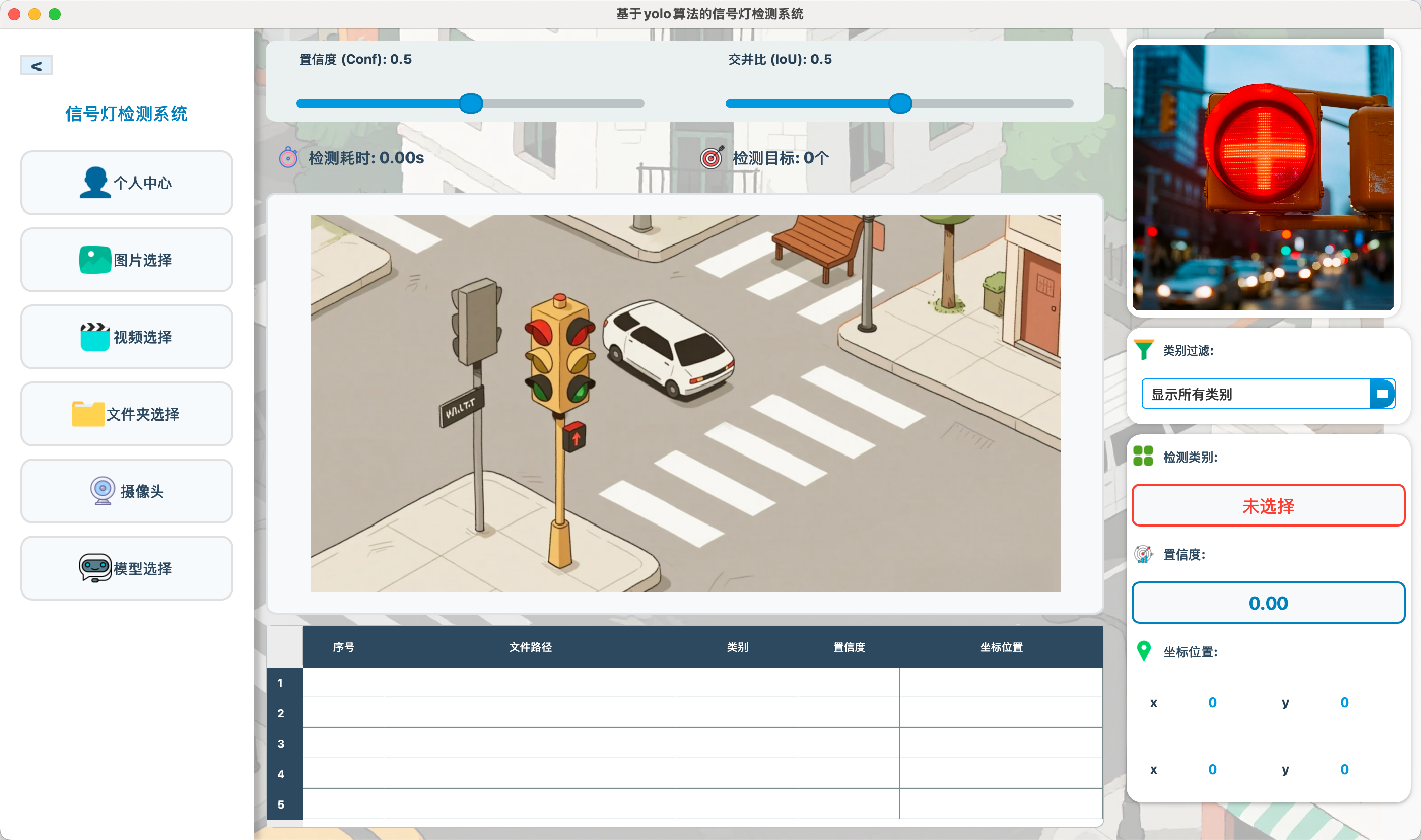Click the green picture icon 图片选择
Viewport: 1421px width, 840px height.
point(94,260)
